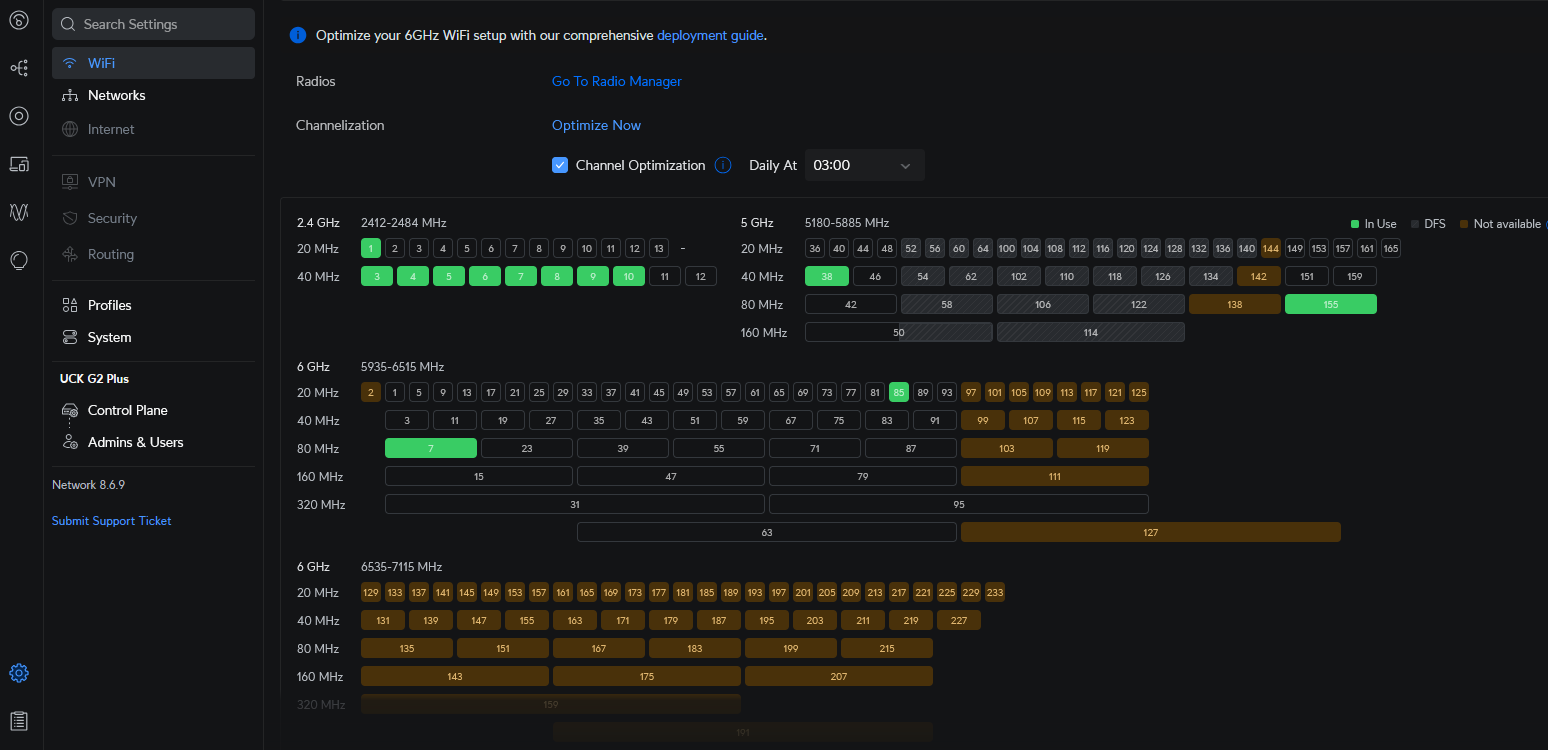Open the insights wave icon
The height and width of the screenshot is (750, 1548).
pyautogui.click(x=18, y=212)
